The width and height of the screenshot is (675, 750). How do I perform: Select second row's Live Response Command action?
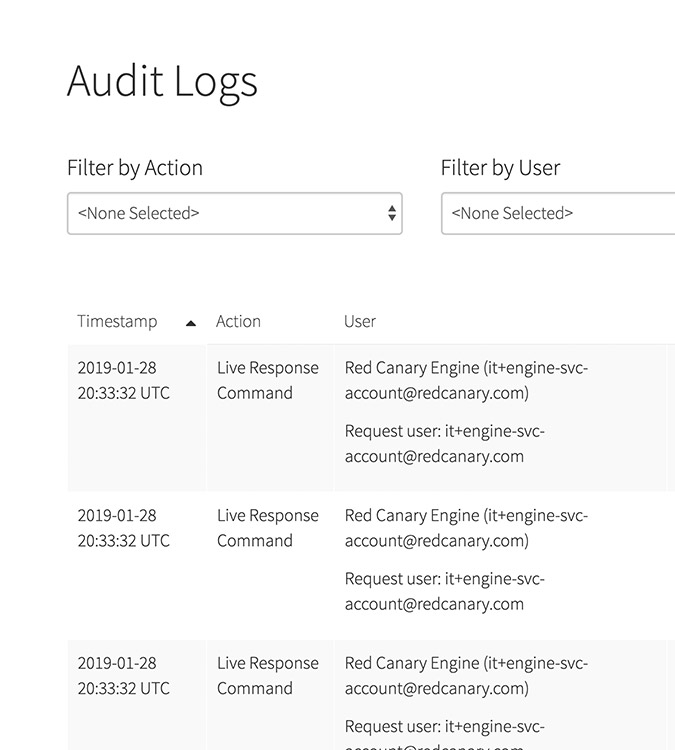click(267, 528)
